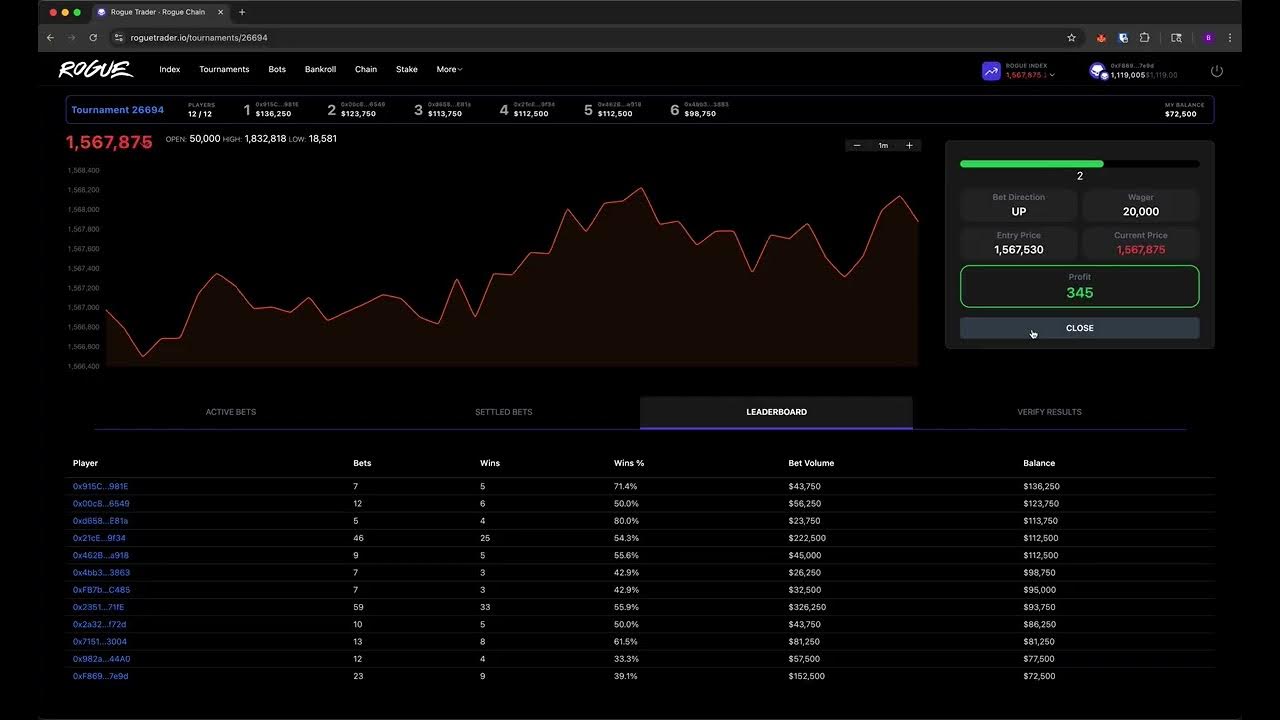
Task: Click the Tournament 26694 title
Action: coord(117,110)
